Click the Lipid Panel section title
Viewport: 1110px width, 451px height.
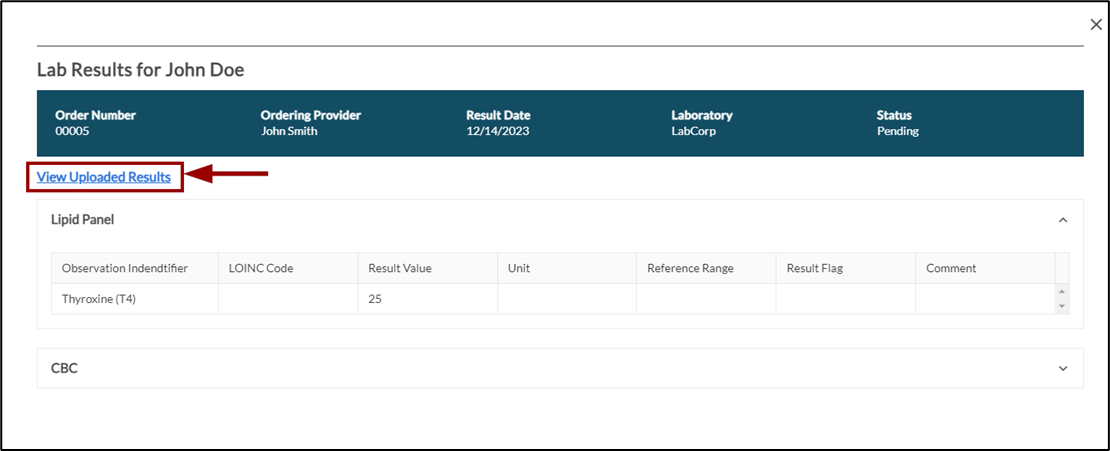coord(82,219)
